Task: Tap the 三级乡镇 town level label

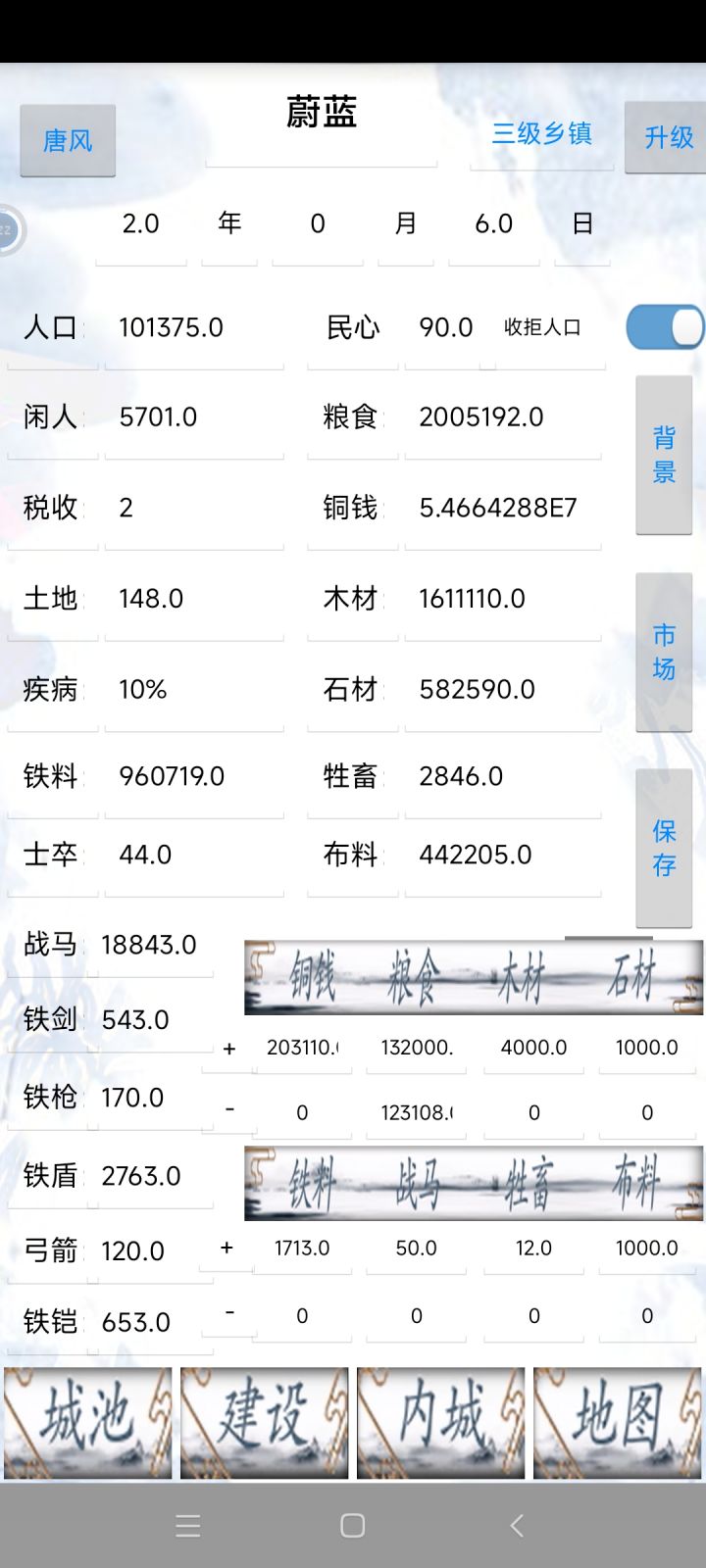Action: tap(542, 134)
